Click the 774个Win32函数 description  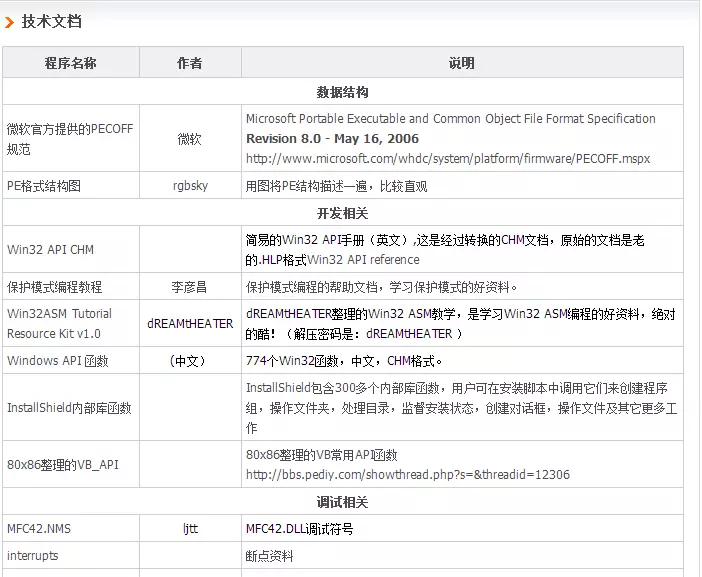click(x=344, y=361)
